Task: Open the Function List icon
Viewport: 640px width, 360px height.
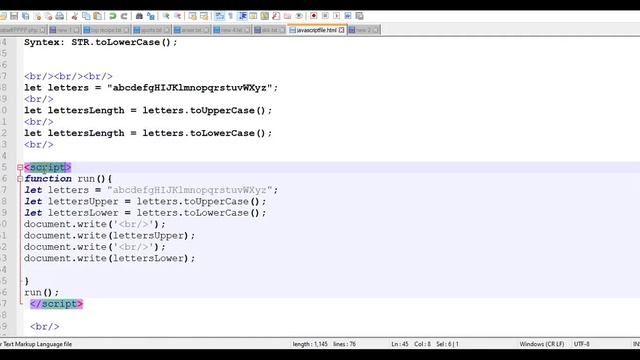Action: [276, 16]
